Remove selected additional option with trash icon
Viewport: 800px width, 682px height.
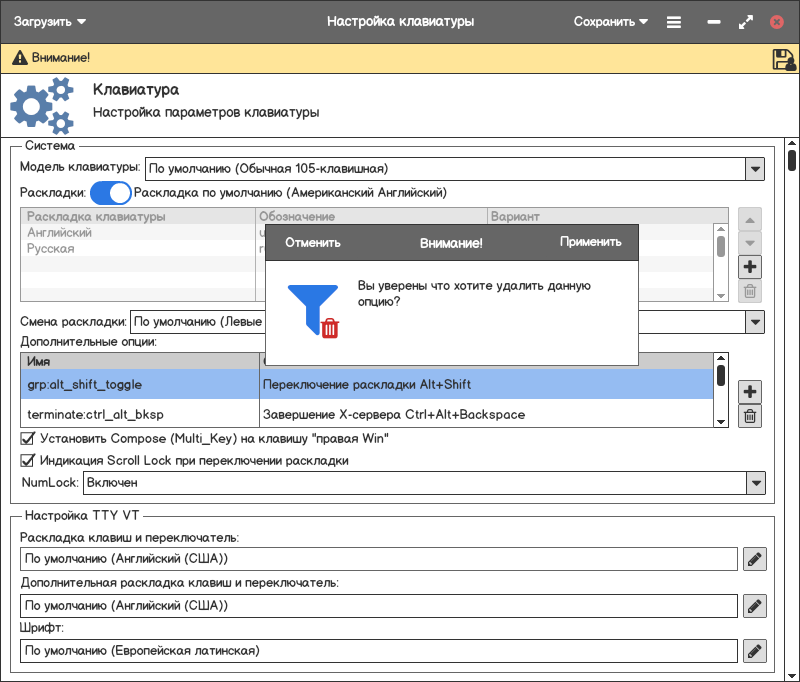pos(750,417)
